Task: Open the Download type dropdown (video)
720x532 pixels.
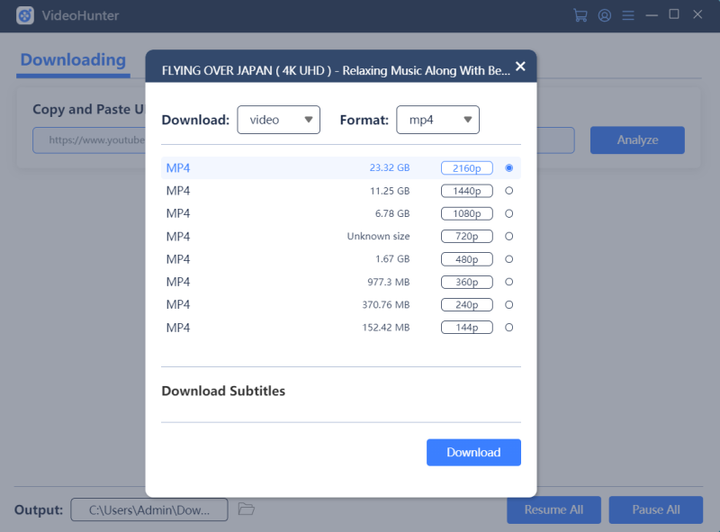Action: pyautogui.click(x=279, y=120)
